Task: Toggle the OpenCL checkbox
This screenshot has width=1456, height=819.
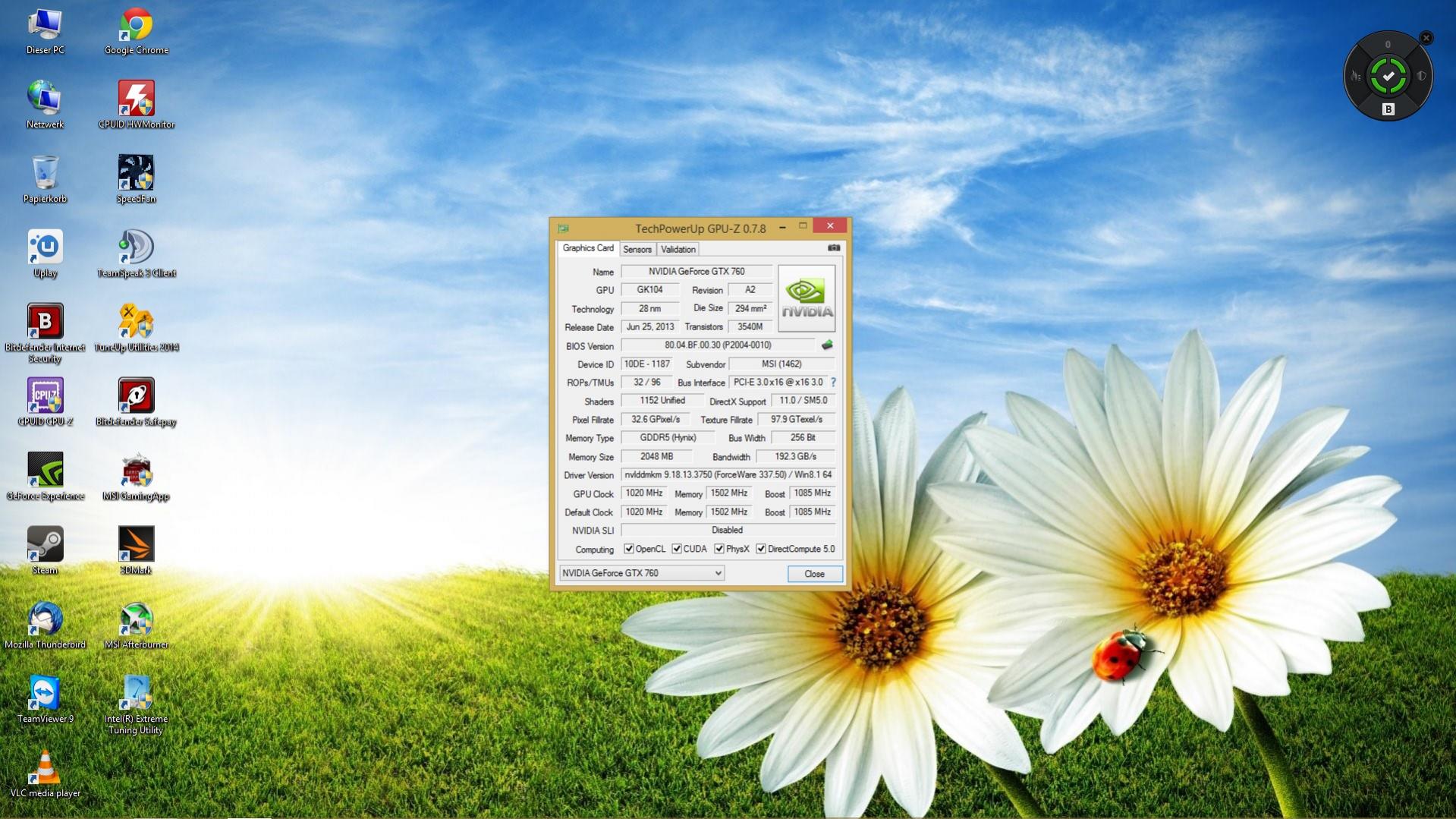Action: 629,549
